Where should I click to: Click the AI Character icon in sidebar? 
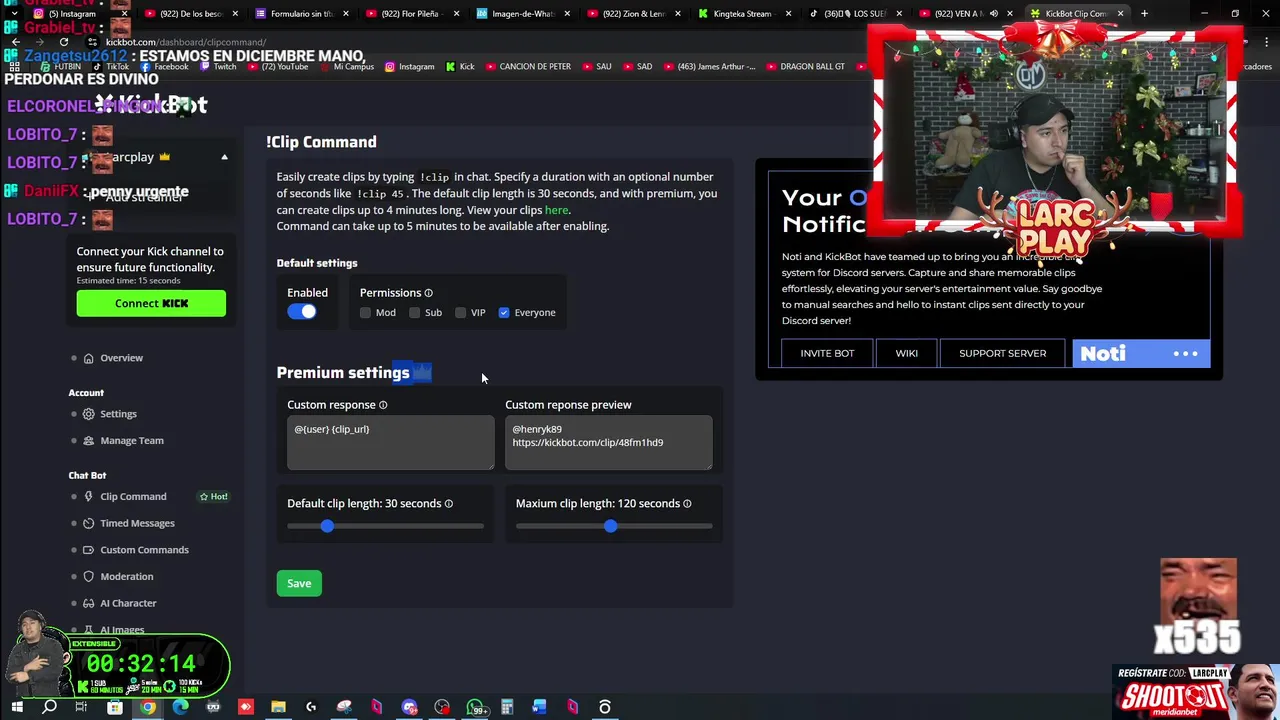click(89, 604)
